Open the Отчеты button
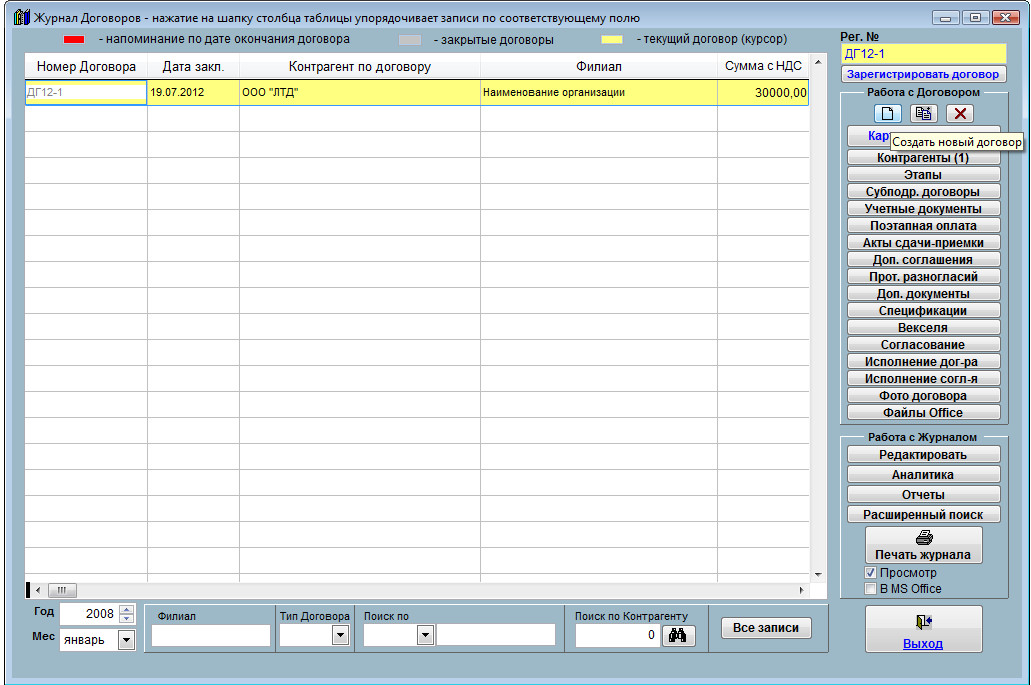 (x=923, y=495)
